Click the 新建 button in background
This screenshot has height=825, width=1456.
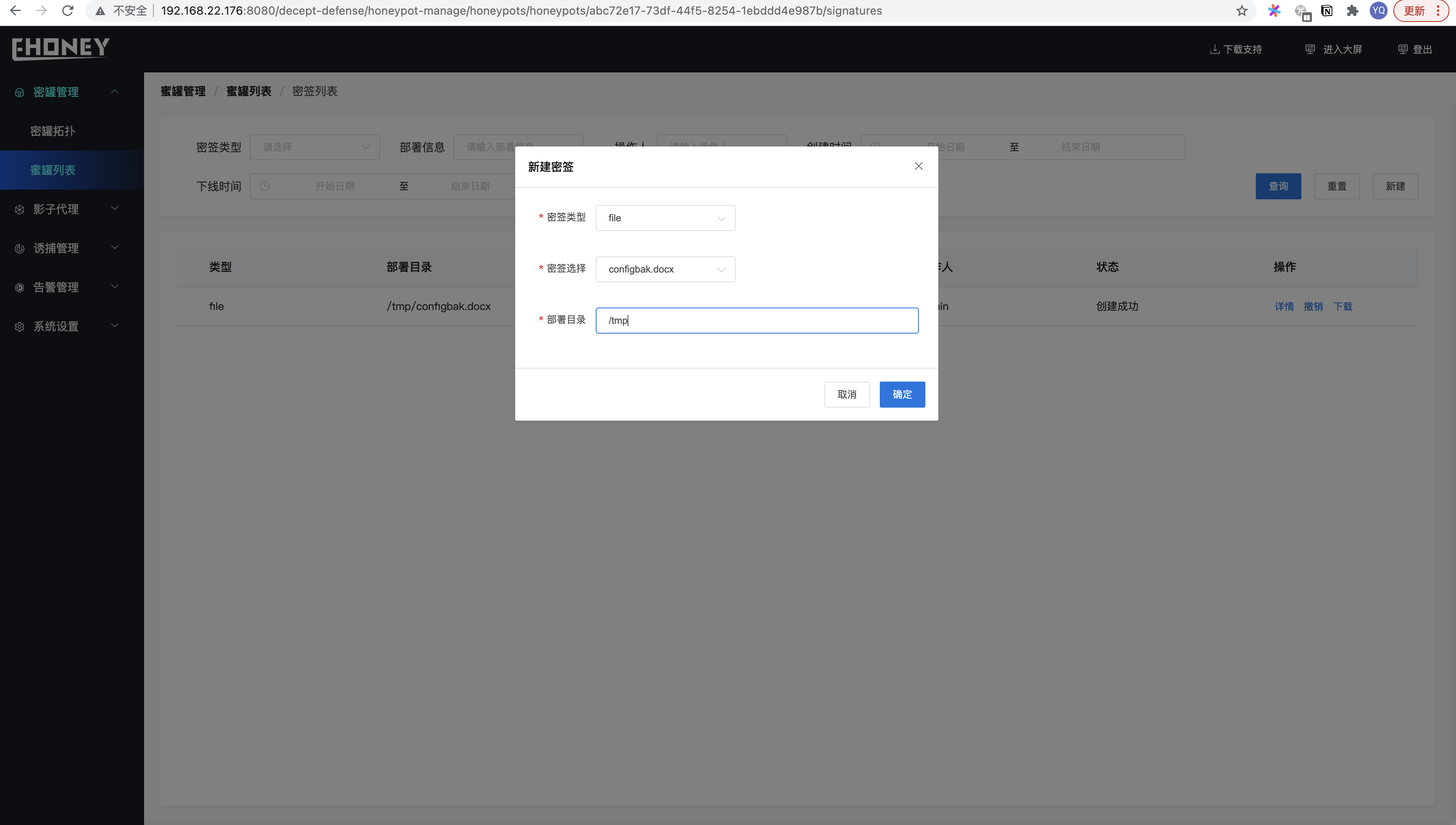[x=1395, y=186]
